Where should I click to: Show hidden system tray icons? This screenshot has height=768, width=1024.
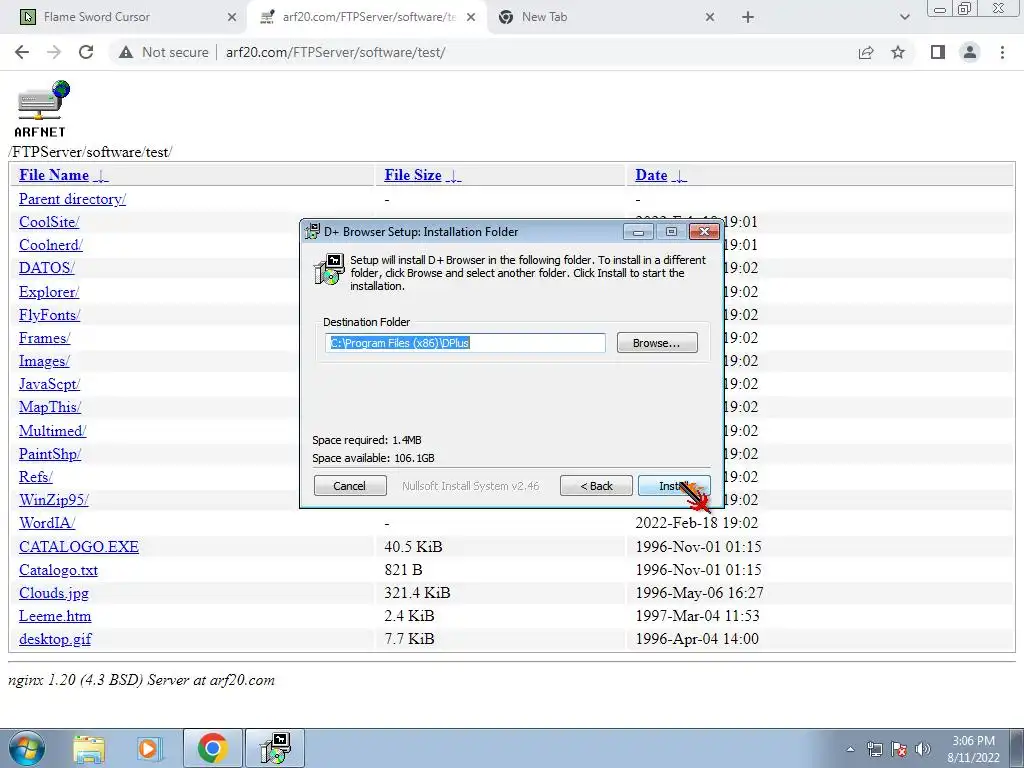(x=850, y=749)
